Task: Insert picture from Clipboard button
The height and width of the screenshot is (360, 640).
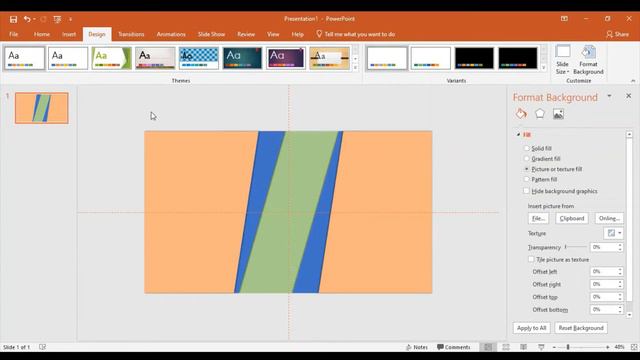Action: (x=572, y=218)
